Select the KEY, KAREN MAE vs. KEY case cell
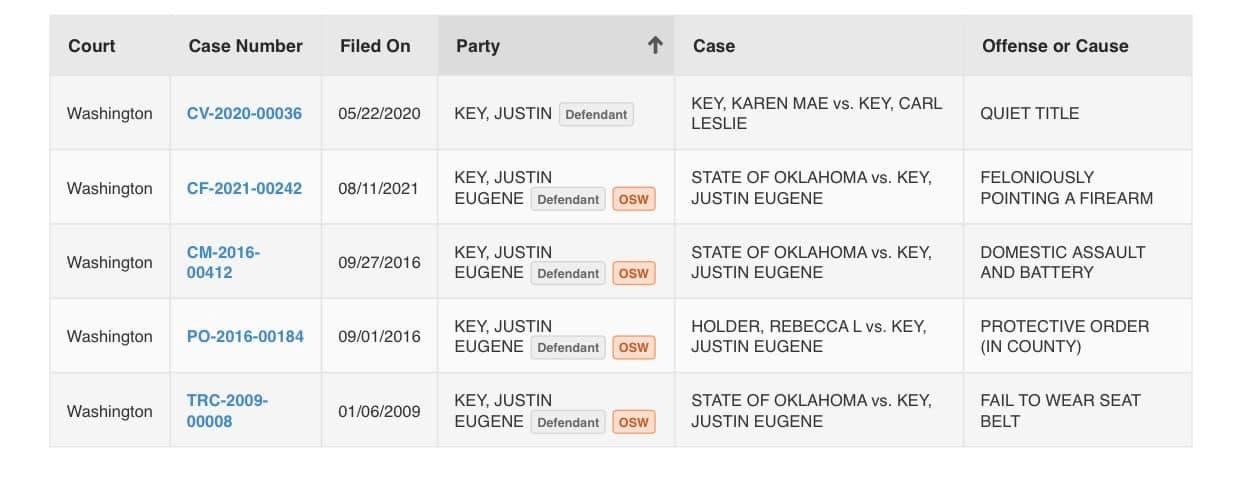The width and height of the screenshot is (1242, 489). pos(819,113)
